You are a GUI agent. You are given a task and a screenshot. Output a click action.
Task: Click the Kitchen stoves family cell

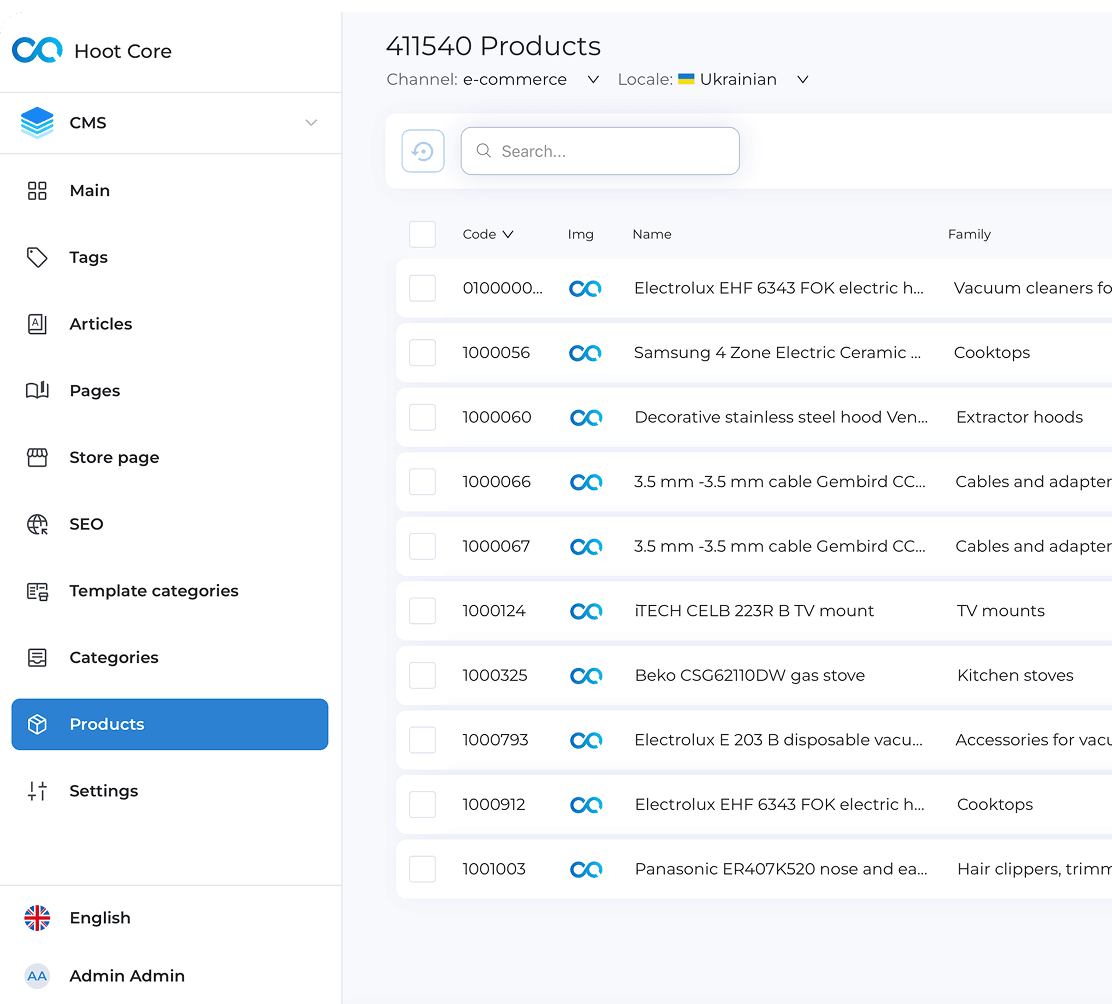click(x=1015, y=675)
